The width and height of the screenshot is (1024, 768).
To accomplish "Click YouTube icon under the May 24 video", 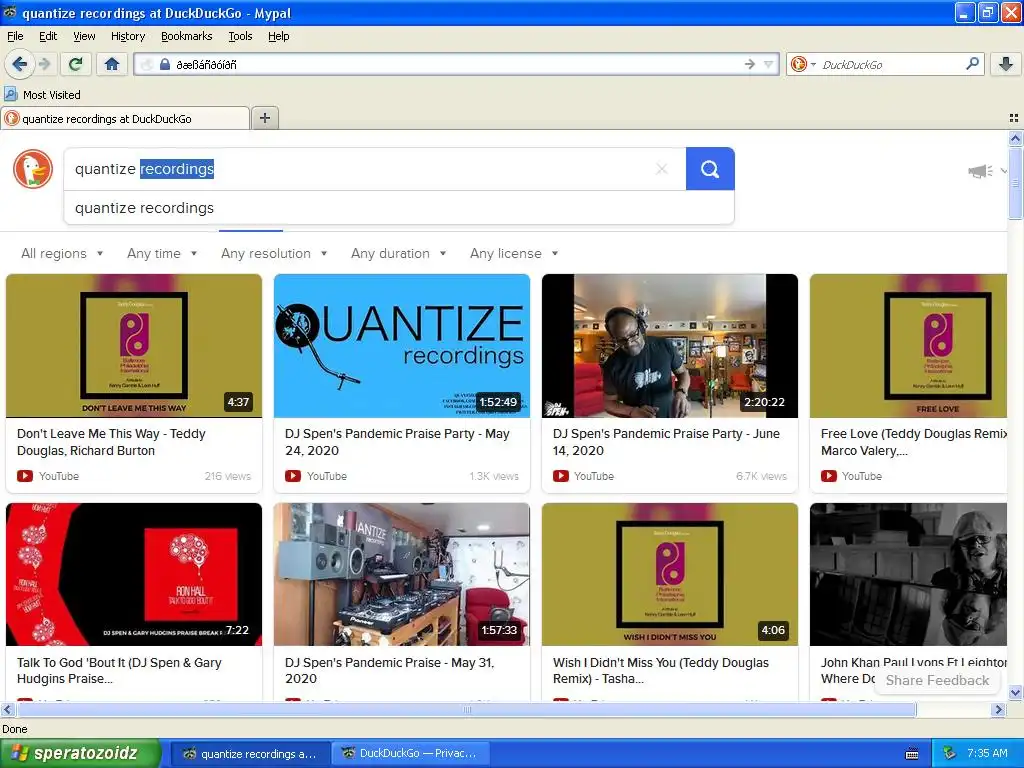I will (293, 476).
